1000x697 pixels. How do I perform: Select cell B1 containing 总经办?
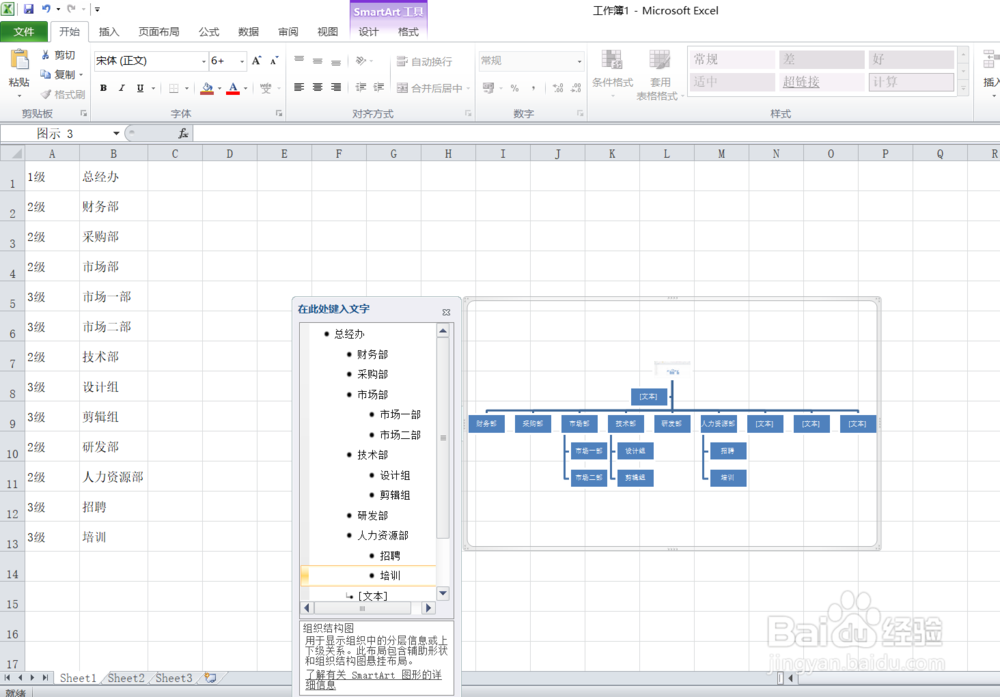114,177
